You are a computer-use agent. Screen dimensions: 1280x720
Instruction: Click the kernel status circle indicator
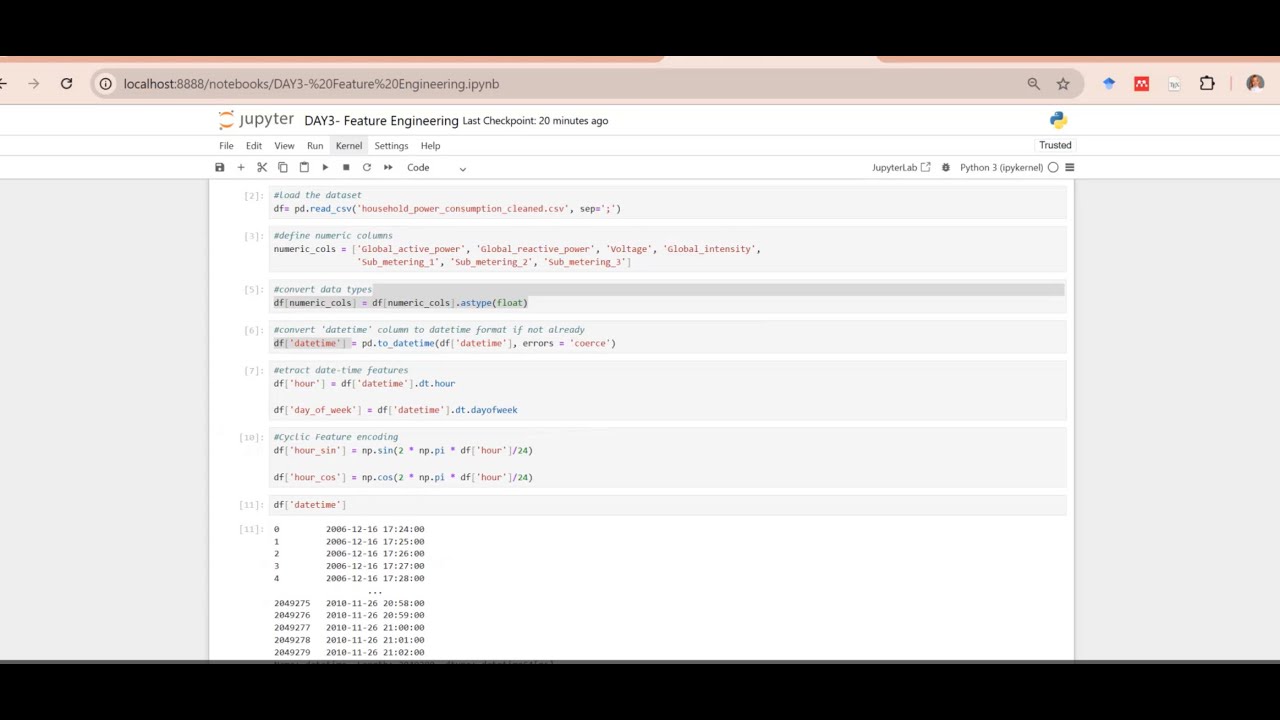1053,168
